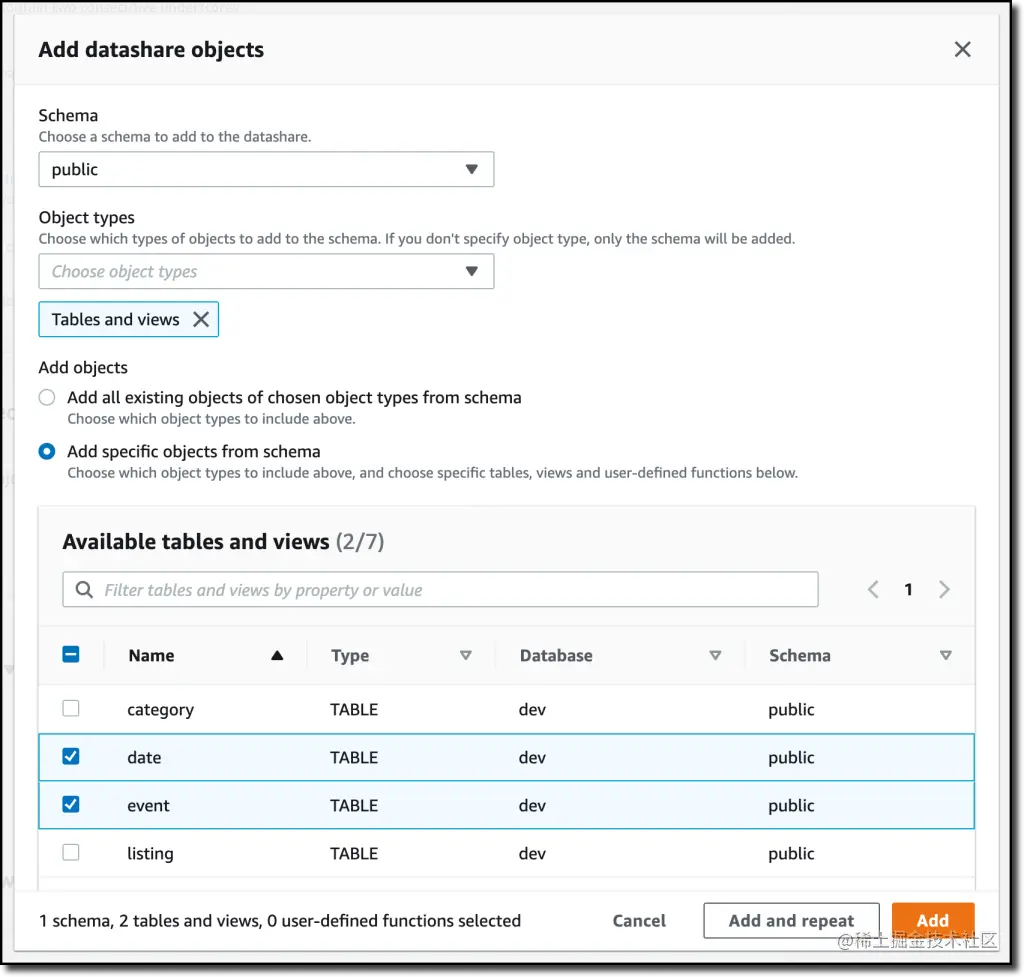The height and width of the screenshot is (977, 1024).
Task: Close the Add datashare objects dialog
Action: pos(962,49)
